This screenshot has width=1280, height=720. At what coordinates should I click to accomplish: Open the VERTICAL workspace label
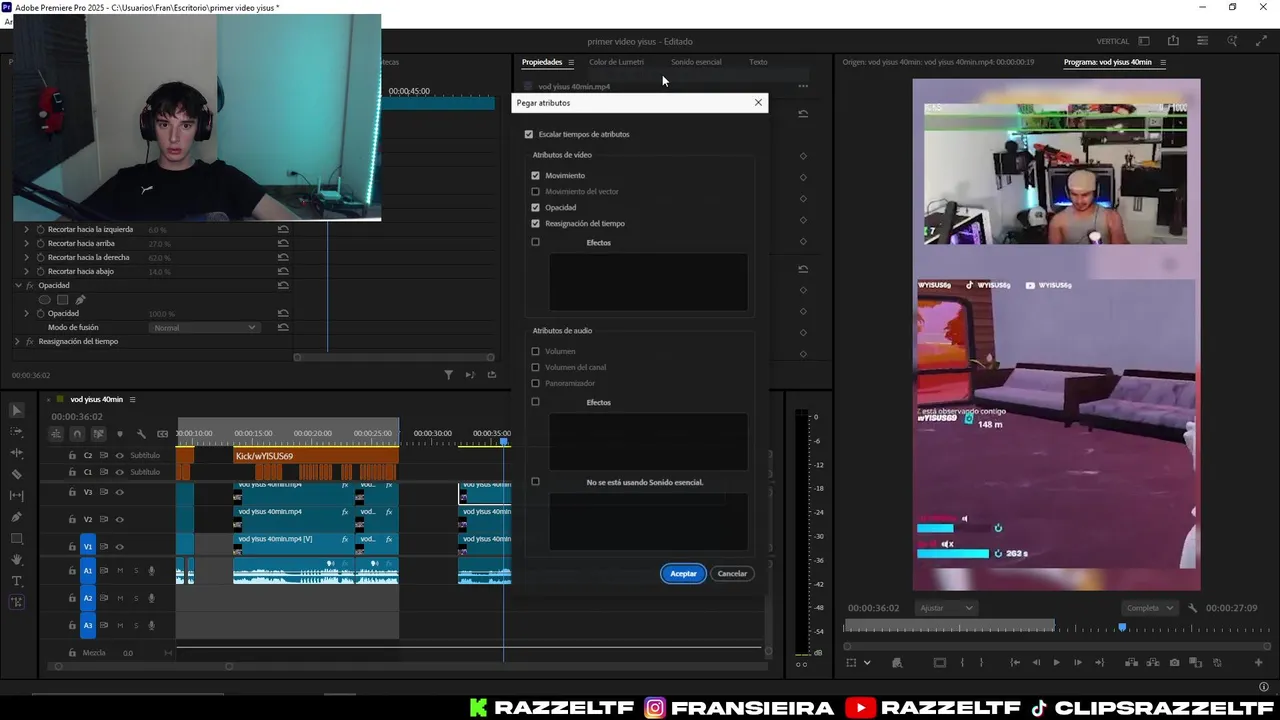tap(1113, 41)
